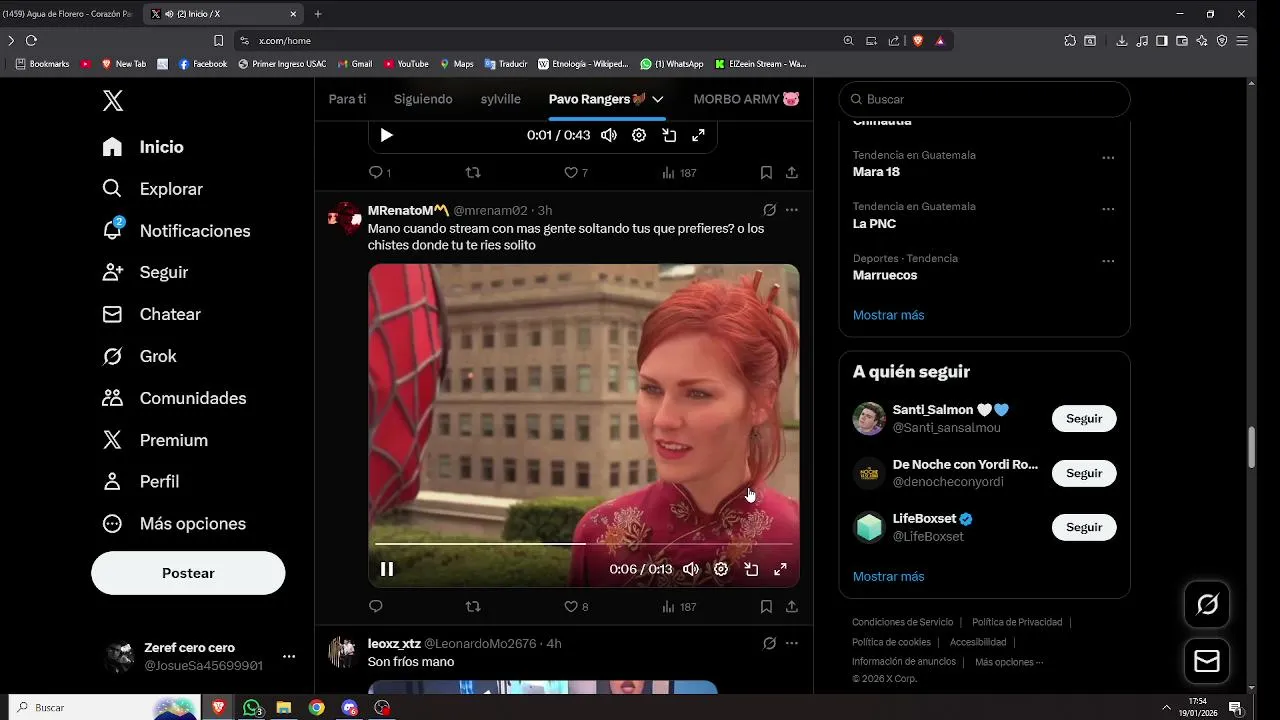Open Perfil from the sidebar
The width and height of the screenshot is (1280, 720).
tap(141, 482)
